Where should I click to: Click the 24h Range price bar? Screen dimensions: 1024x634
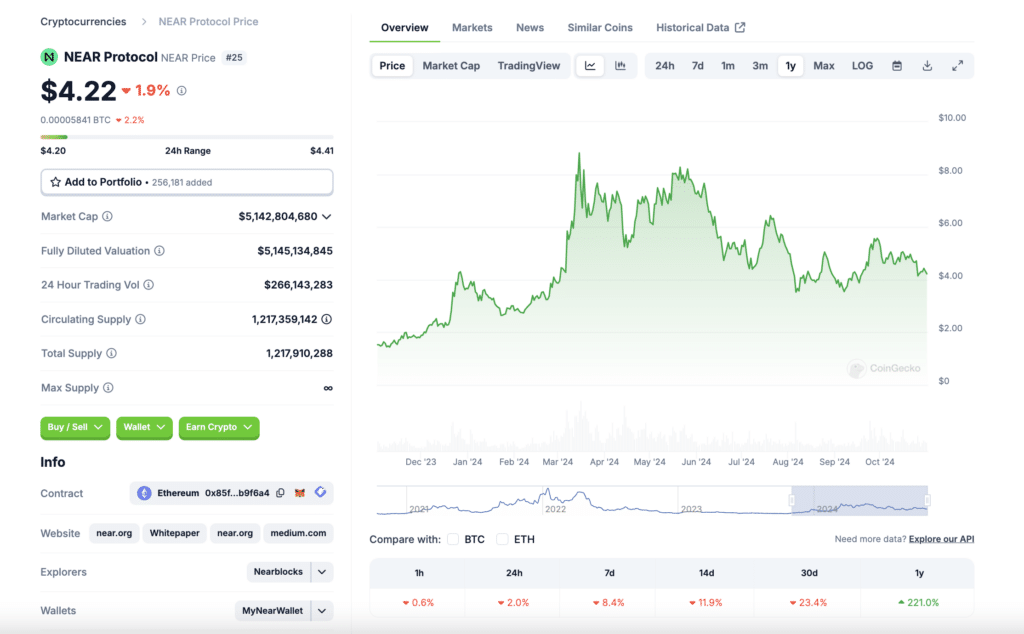(187, 136)
